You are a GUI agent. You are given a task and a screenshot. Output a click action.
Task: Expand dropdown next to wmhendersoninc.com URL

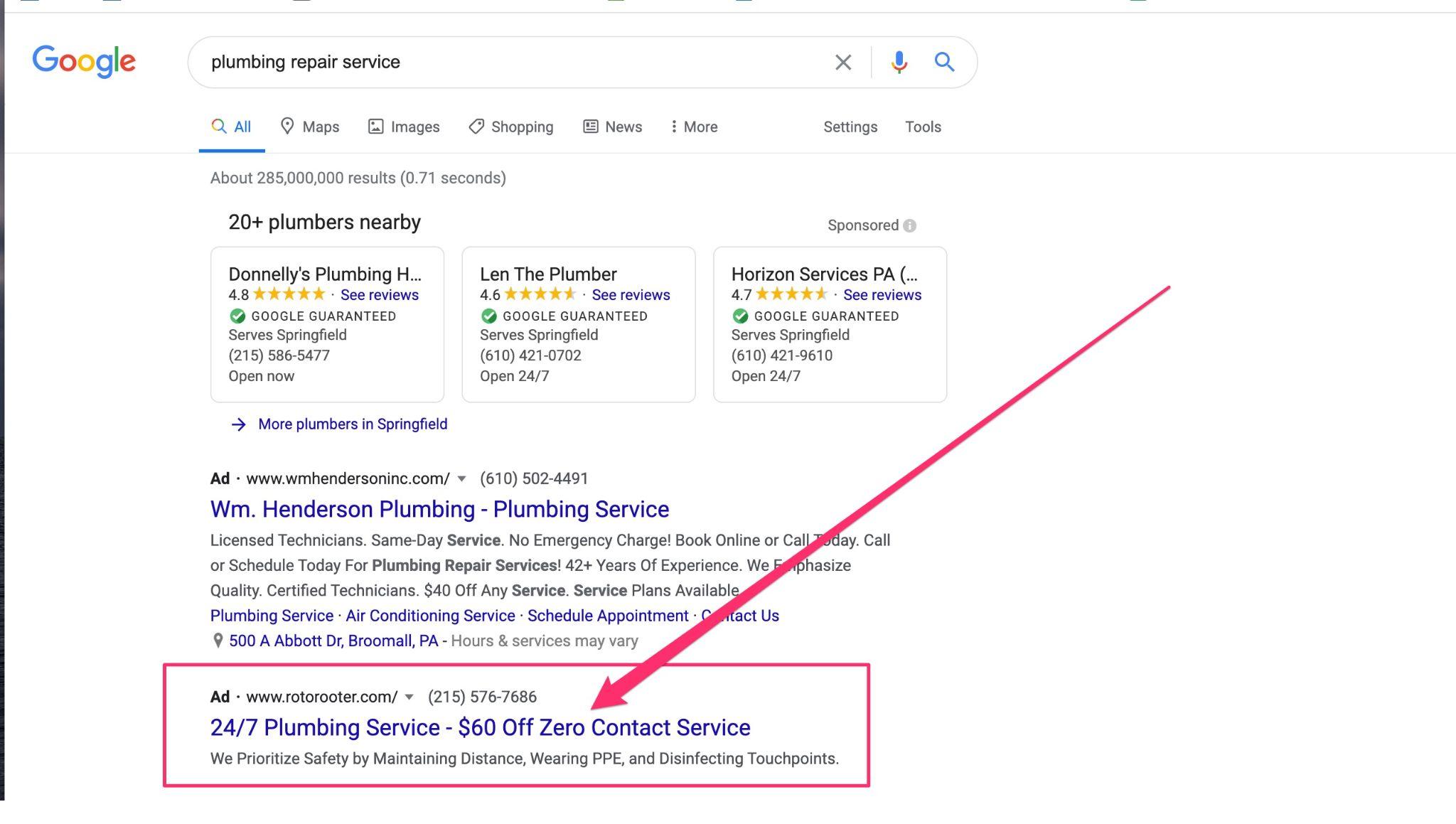[461, 478]
